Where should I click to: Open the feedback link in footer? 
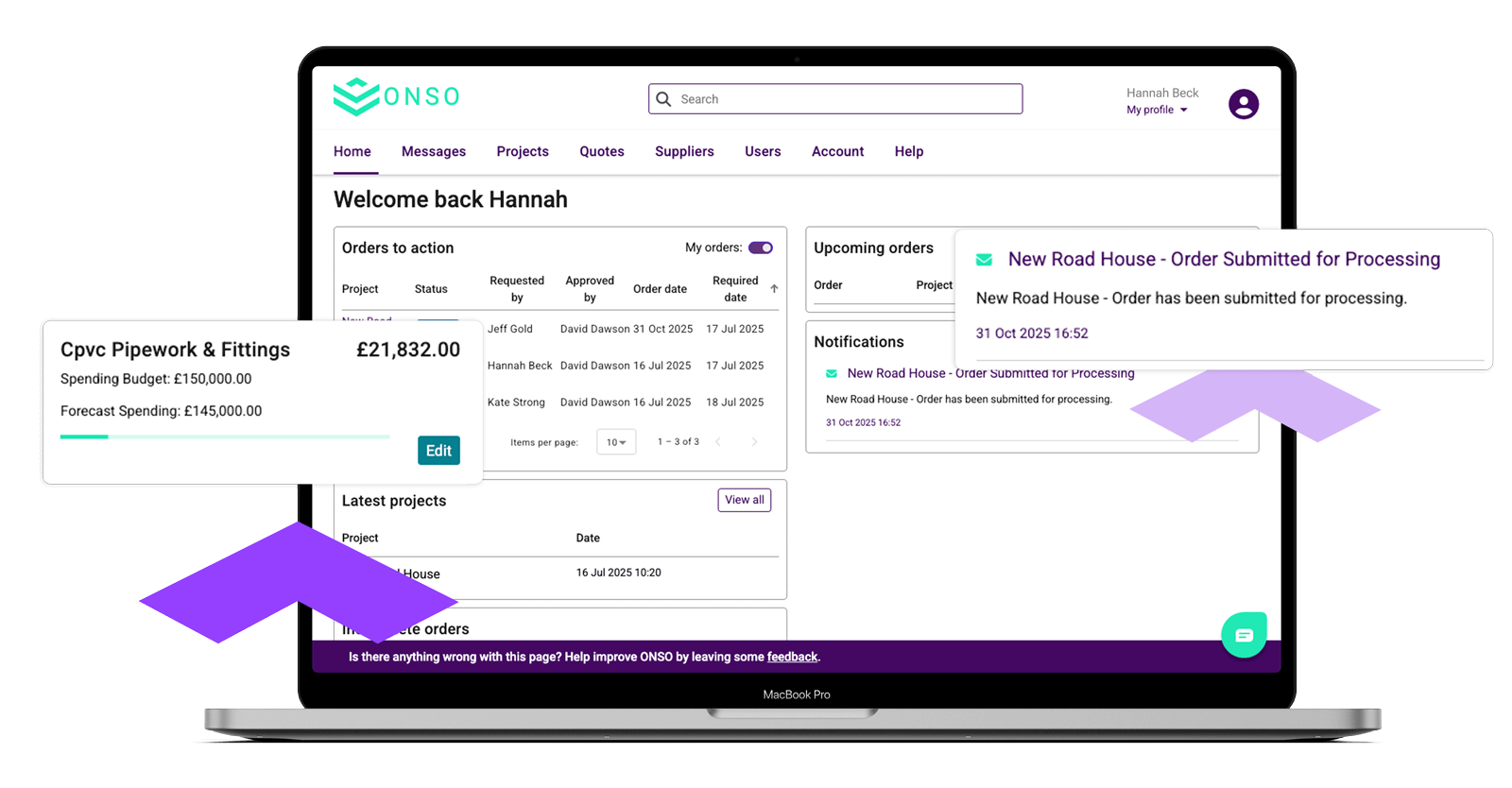pos(792,657)
